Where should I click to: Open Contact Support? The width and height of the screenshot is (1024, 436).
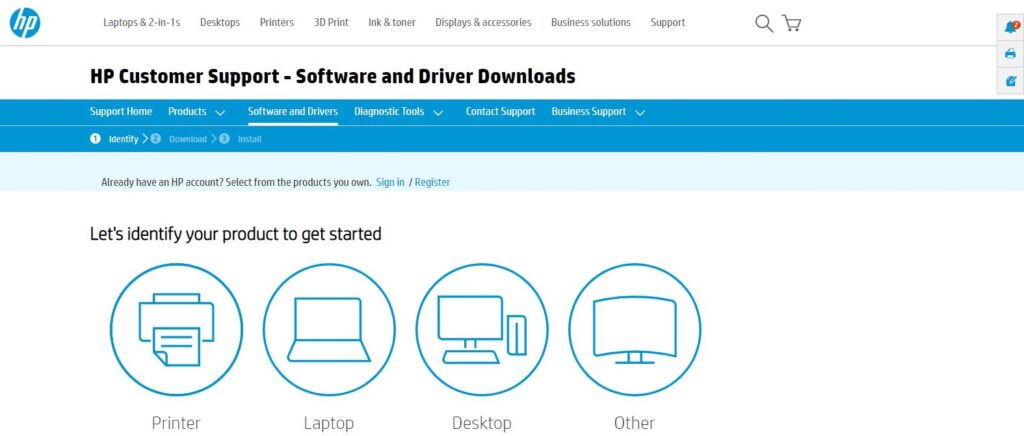click(x=500, y=112)
